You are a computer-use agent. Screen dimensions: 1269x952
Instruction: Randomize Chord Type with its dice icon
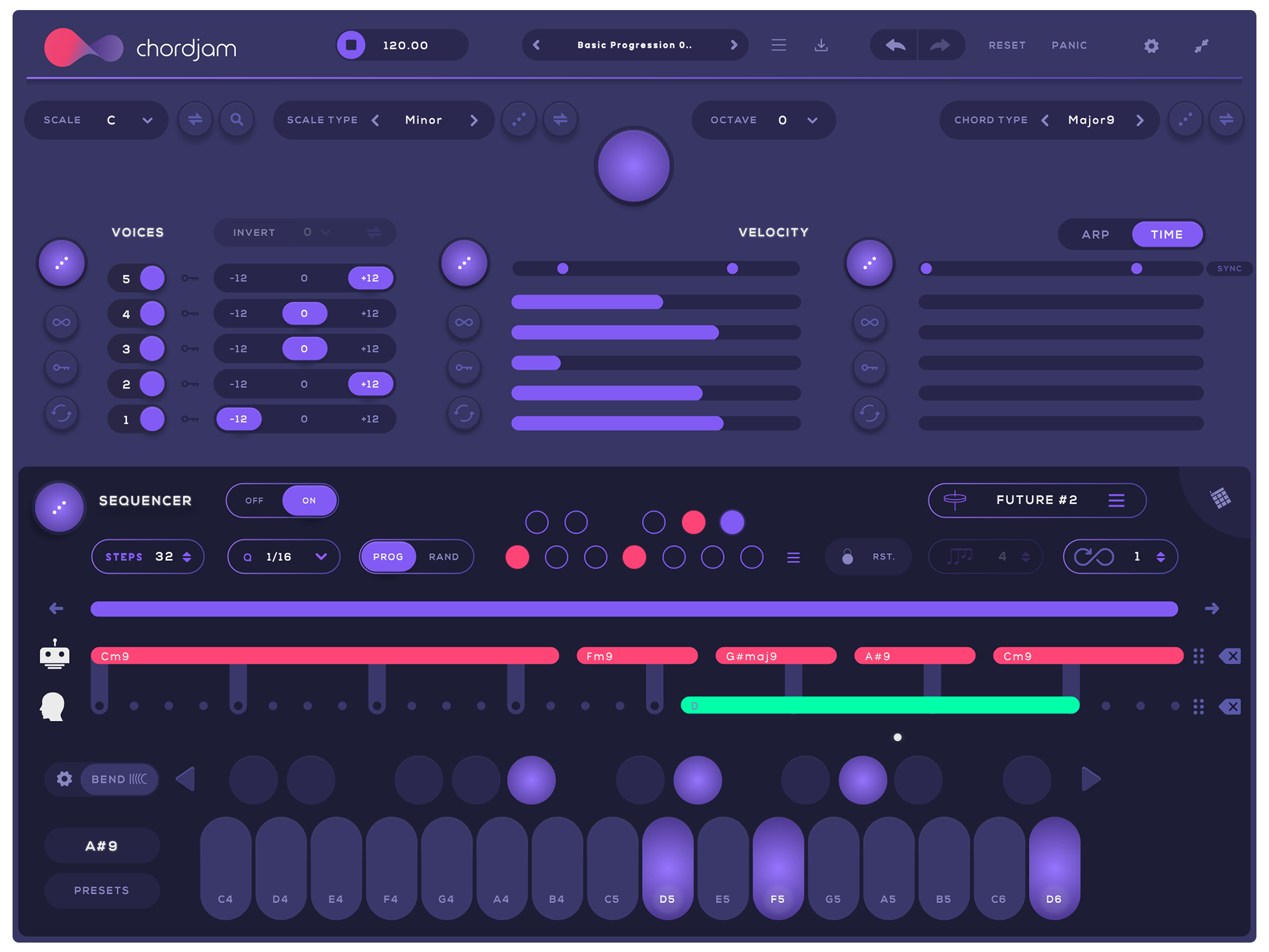(1185, 119)
